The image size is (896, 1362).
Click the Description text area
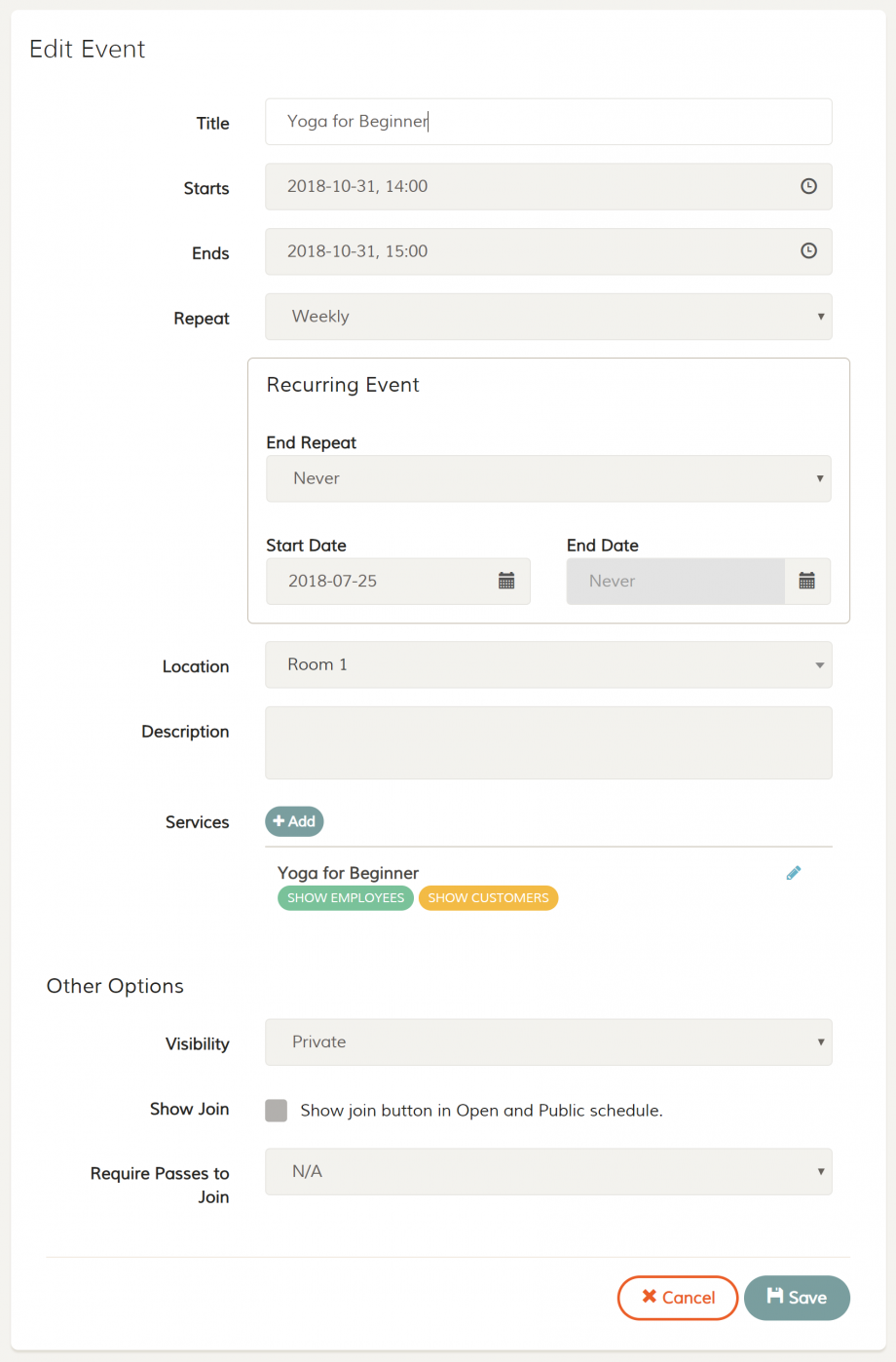pyautogui.click(x=548, y=742)
